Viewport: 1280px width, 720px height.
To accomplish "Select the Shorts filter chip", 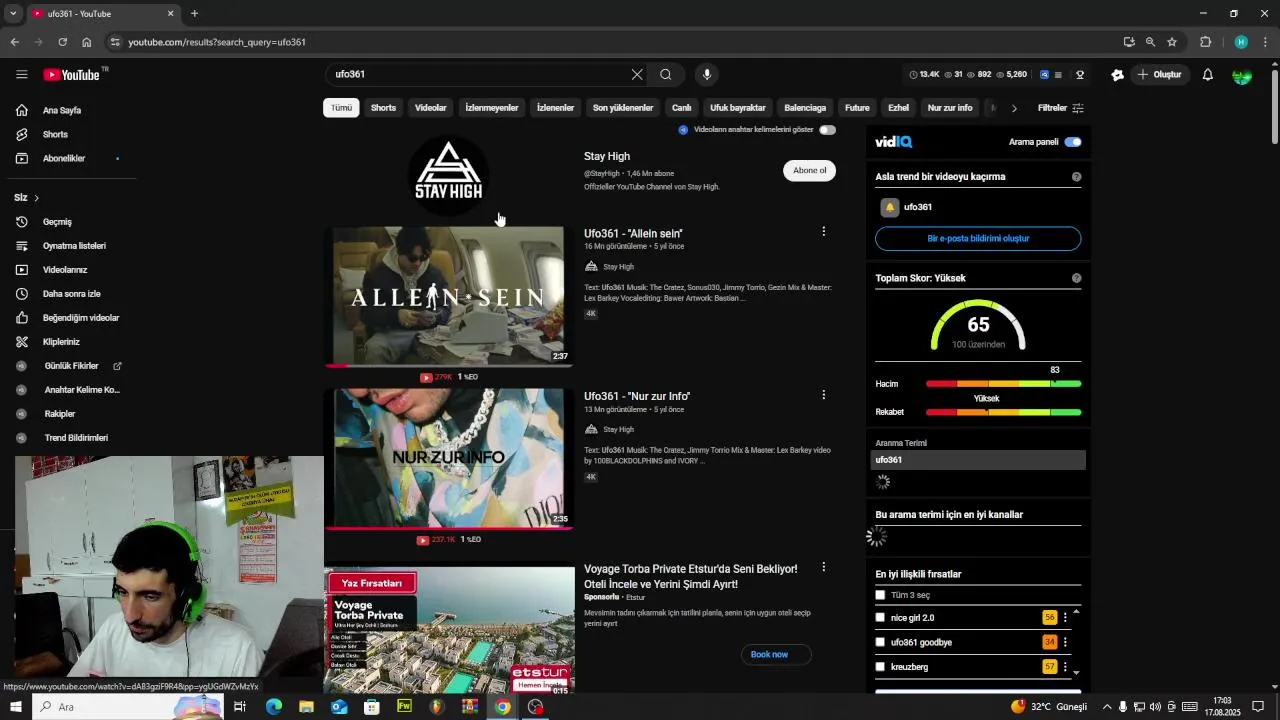I will (x=384, y=108).
